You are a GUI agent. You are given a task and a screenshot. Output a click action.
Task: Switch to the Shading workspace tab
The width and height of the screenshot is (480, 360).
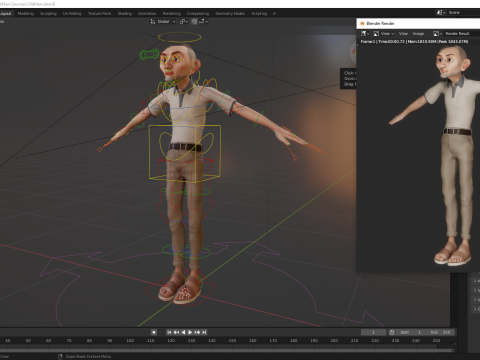point(125,13)
